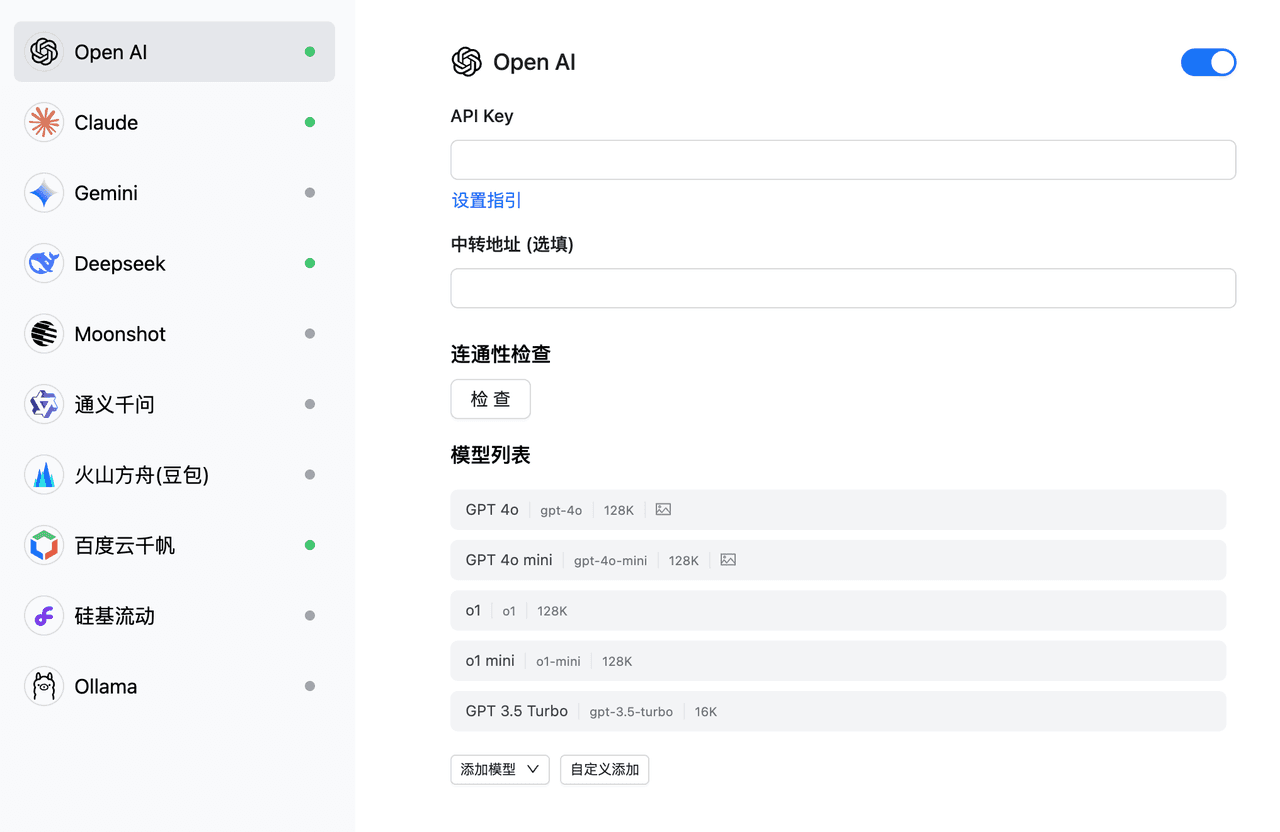
Task: Click the 通义千问 provider icon
Action: (44, 404)
